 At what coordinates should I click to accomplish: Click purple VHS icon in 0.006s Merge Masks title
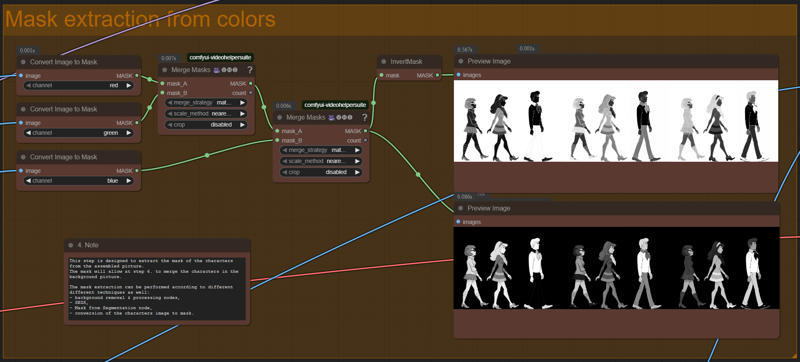(x=331, y=117)
